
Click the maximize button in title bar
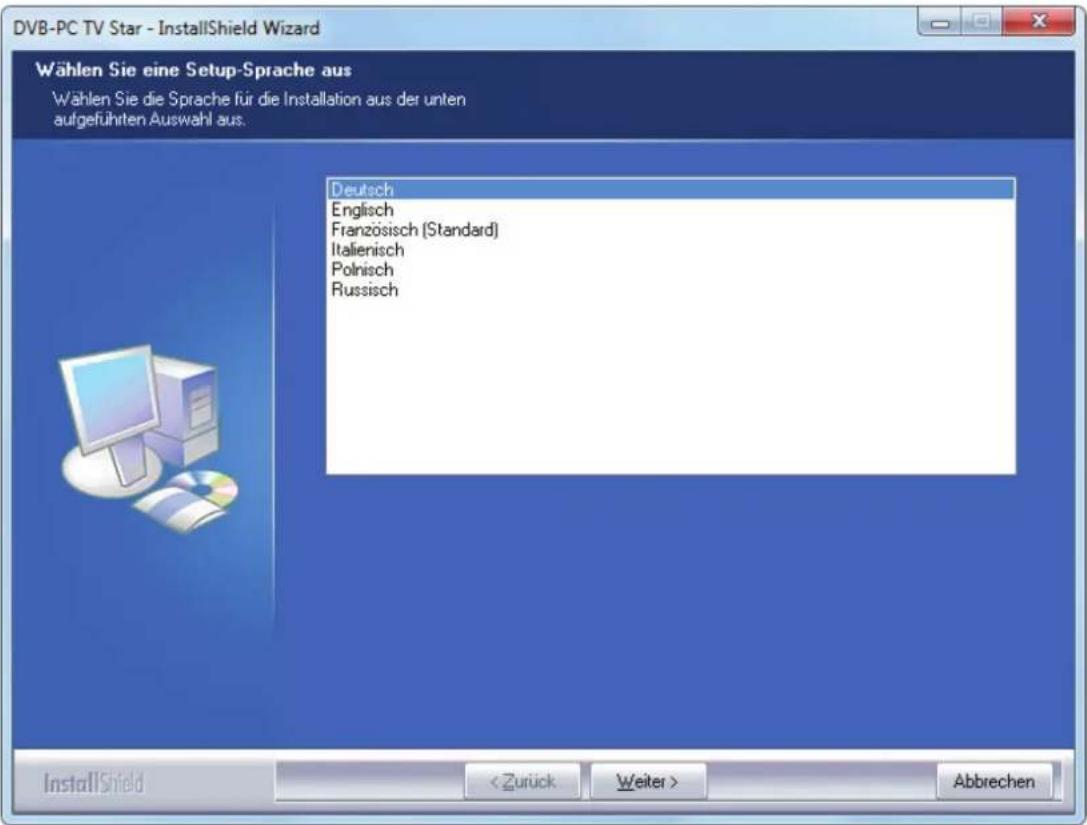pos(982,22)
